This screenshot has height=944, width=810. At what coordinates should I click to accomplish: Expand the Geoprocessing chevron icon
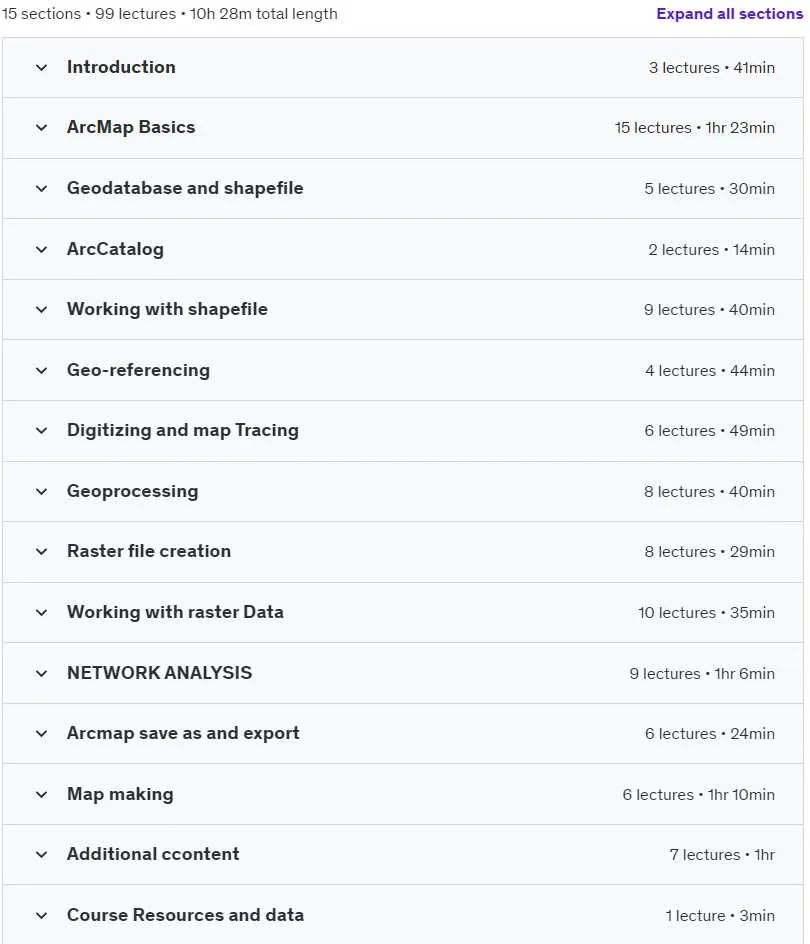[x=42, y=491]
